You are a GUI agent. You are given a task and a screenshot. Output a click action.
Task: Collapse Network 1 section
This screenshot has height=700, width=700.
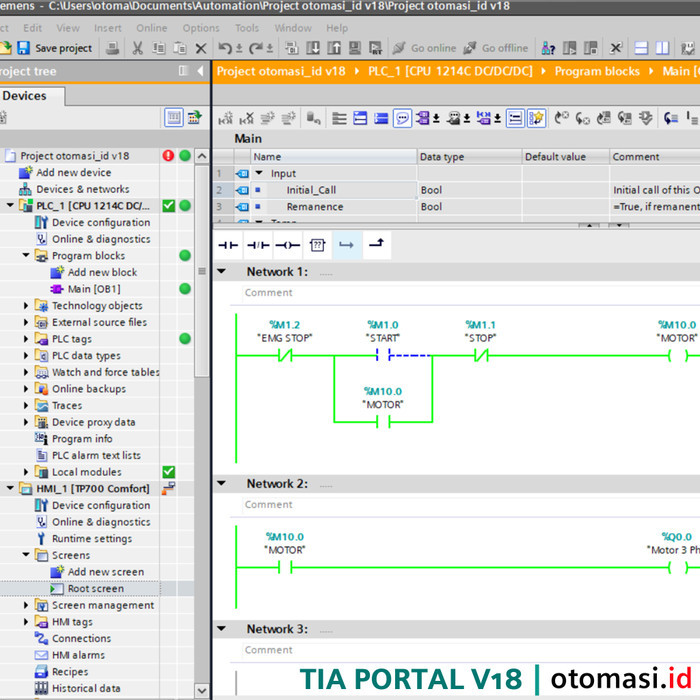(x=223, y=272)
